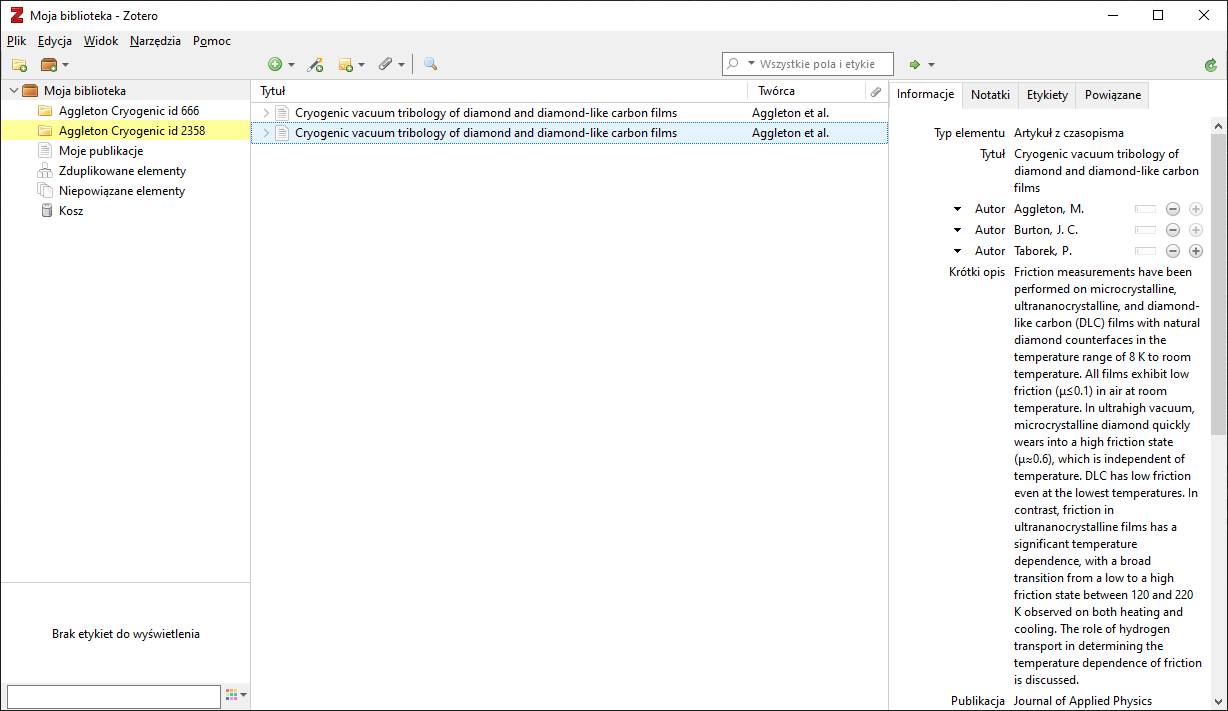Viewport: 1228px width, 711px height.
Task: Open the Pomoc menu
Action: pyautogui.click(x=212, y=41)
